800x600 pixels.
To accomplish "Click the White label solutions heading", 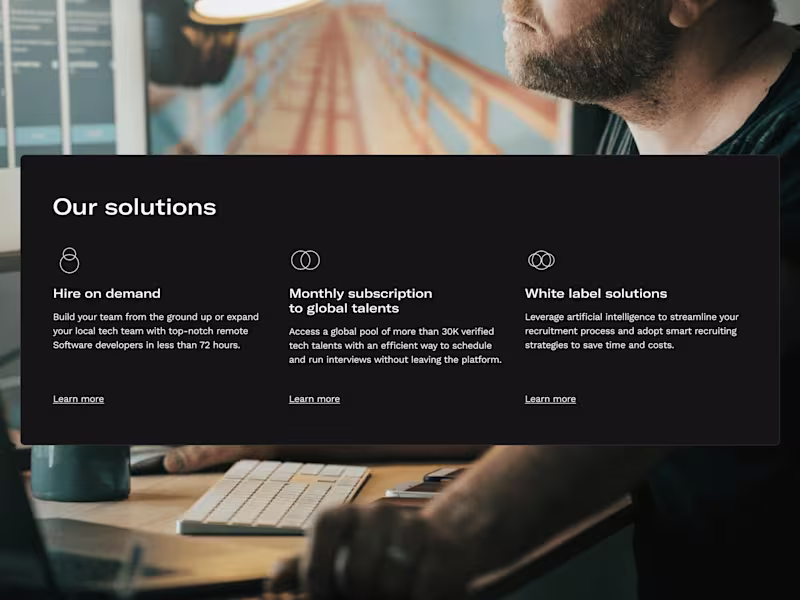I will click(x=596, y=293).
